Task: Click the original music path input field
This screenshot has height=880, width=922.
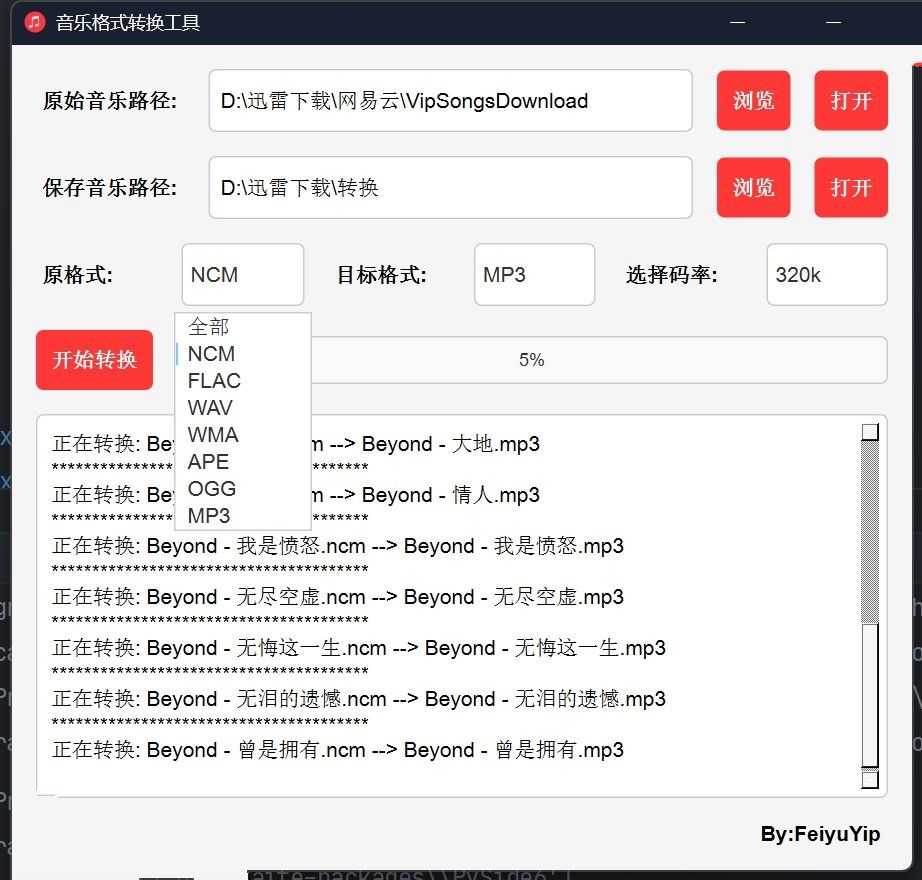Action: (x=450, y=101)
